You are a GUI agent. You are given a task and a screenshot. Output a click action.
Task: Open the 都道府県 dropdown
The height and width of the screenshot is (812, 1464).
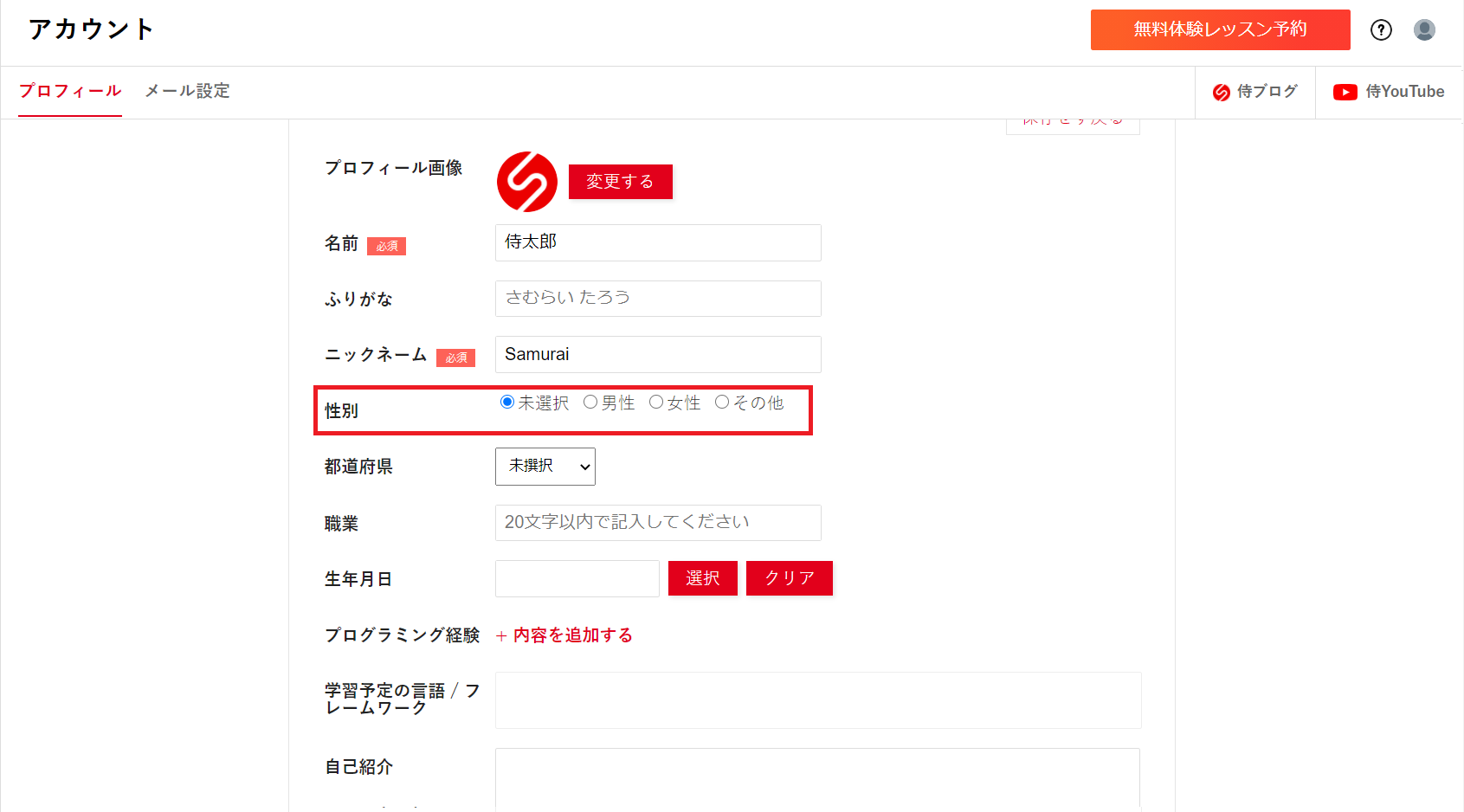tap(545, 467)
